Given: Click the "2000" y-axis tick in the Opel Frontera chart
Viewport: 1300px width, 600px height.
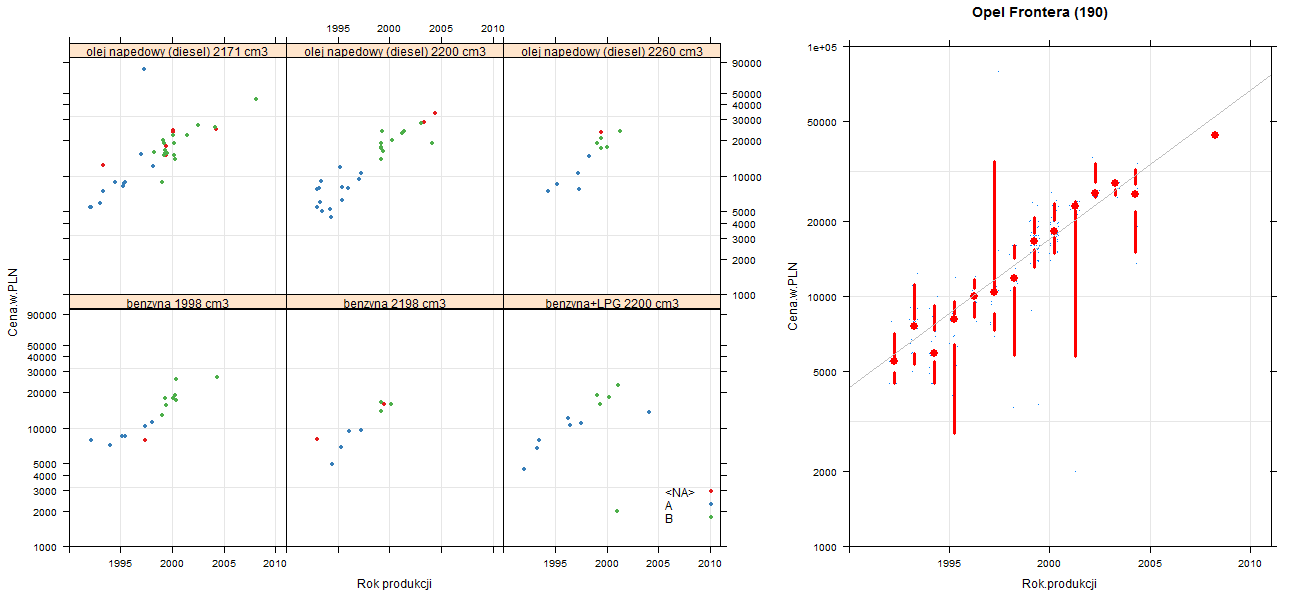Looking at the screenshot, I should [827, 471].
